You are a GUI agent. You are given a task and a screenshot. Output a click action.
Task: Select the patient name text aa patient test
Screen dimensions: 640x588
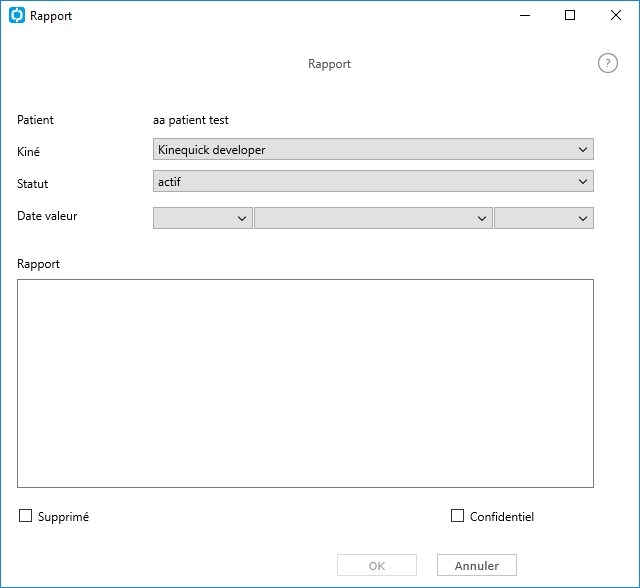(x=191, y=120)
